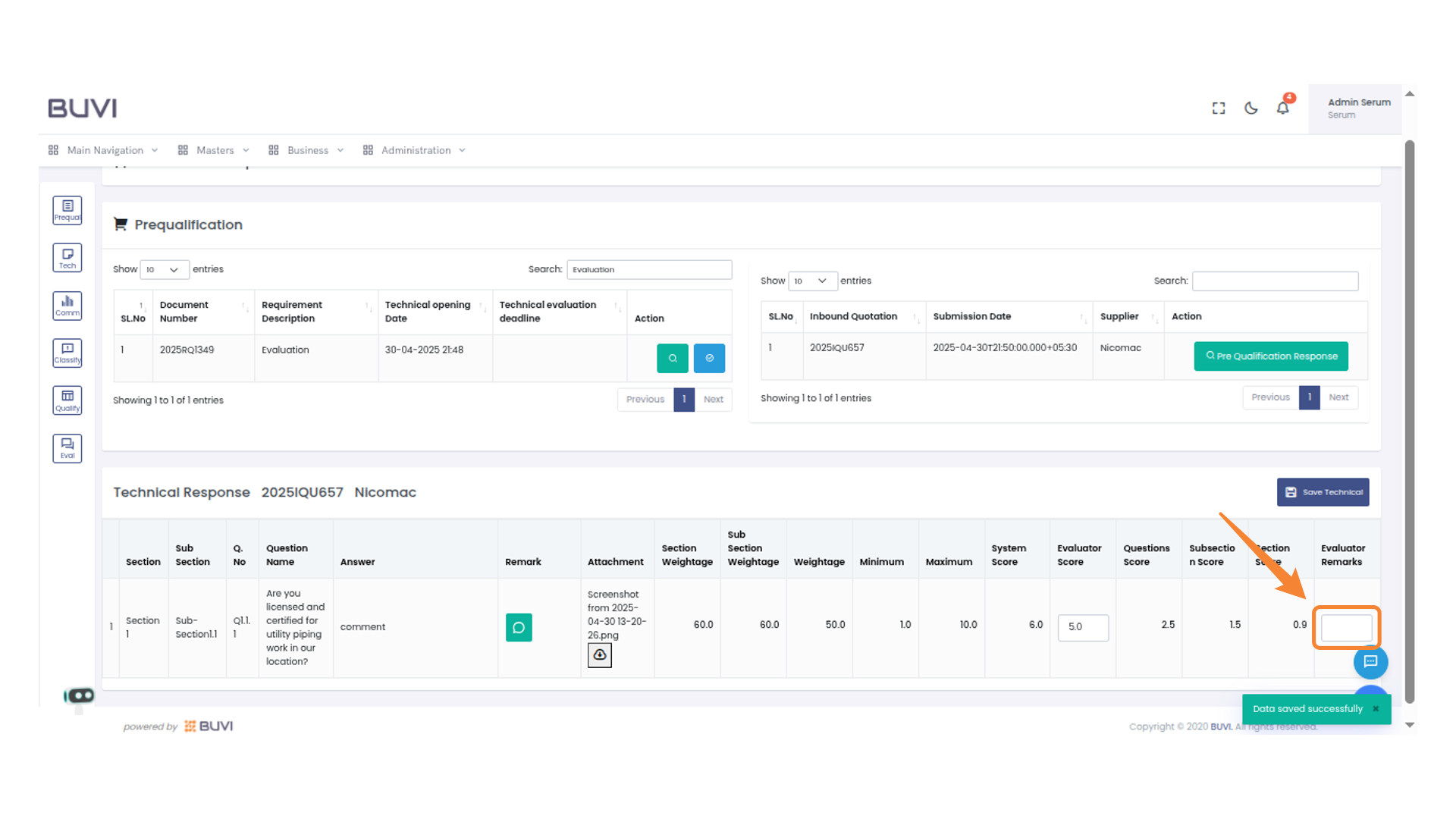Image resolution: width=1456 pixels, height=819 pixels.
Task: Open the Tech sidebar icon
Action: (67, 258)
